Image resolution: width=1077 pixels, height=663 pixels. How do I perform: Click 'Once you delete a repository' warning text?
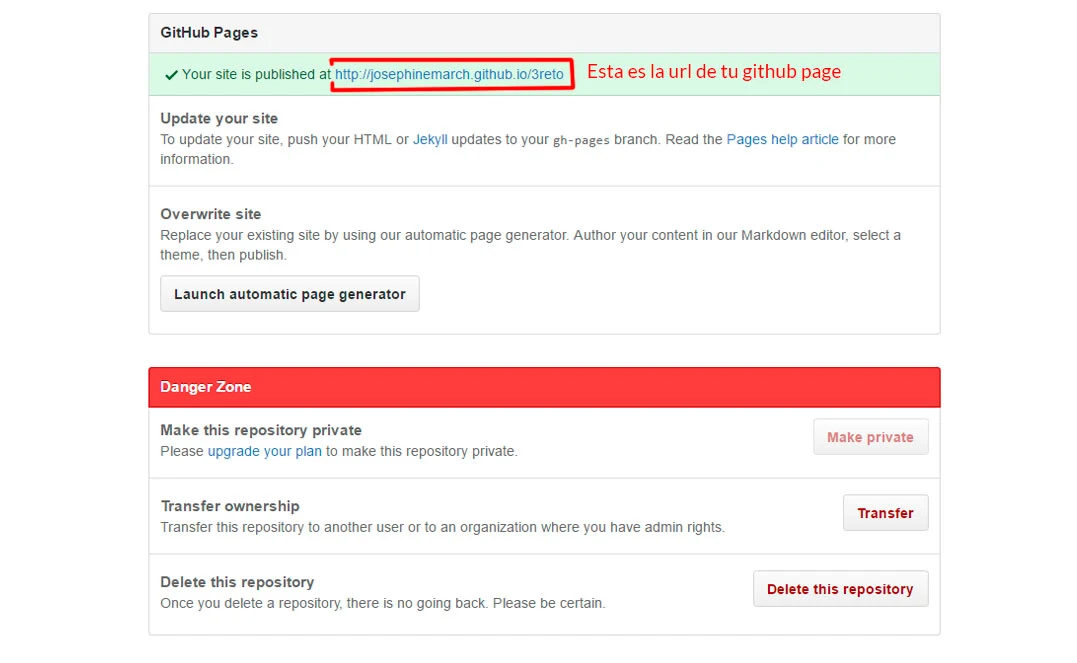click(x=383, y=603)
